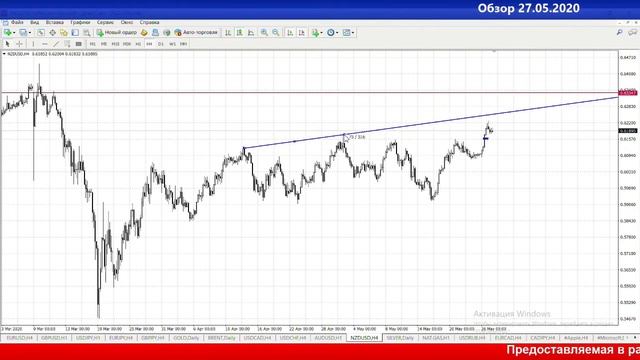Expand the Templates dropdown arrow
This screenshot has width=640, height=360.
353,33
